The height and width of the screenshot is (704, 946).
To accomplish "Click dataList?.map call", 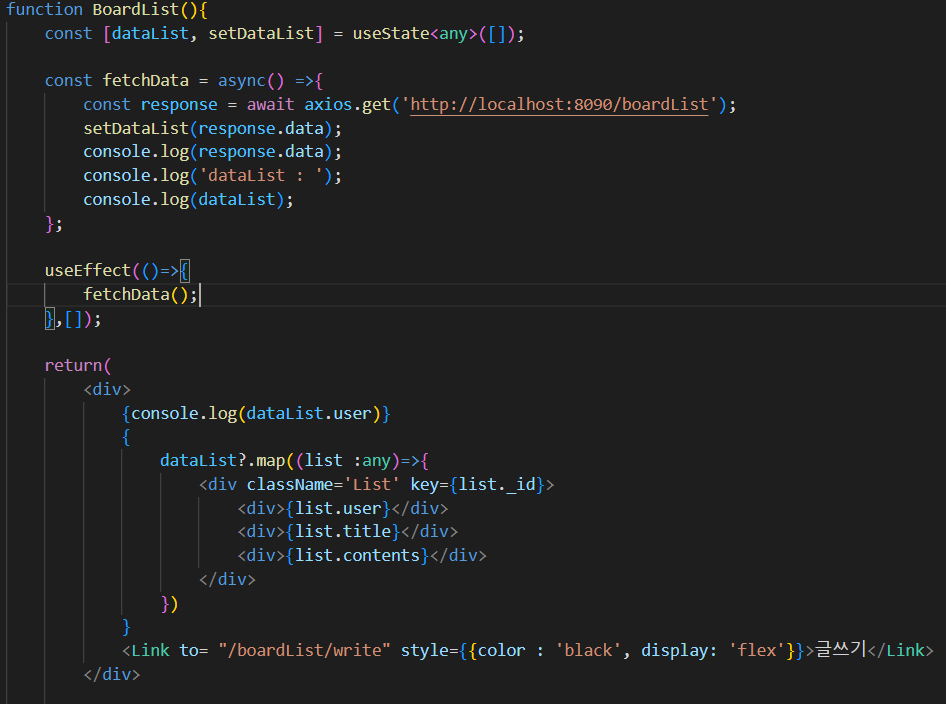I will coord(223,461).
